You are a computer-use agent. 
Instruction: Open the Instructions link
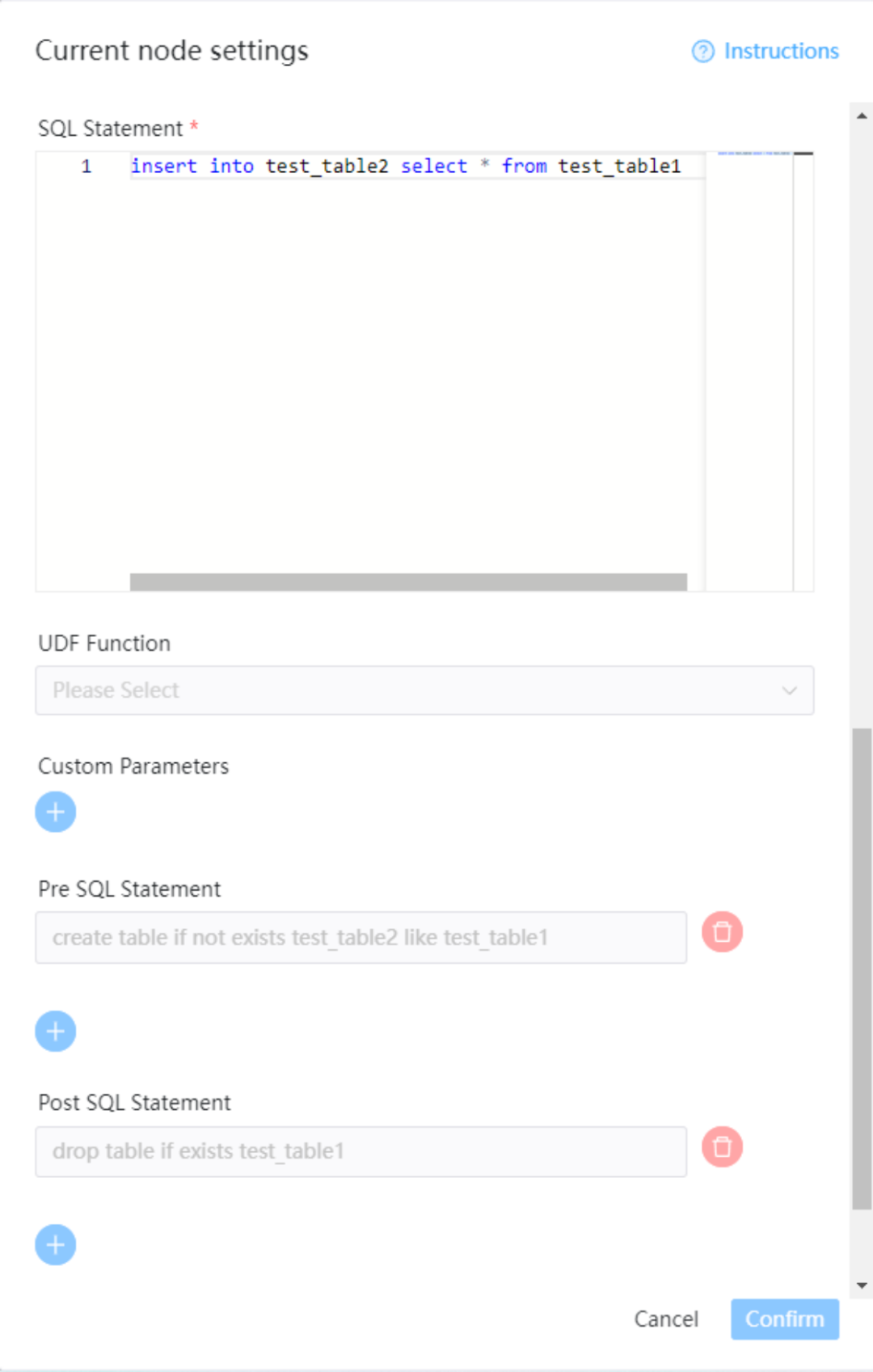click(x=781, y=52)
